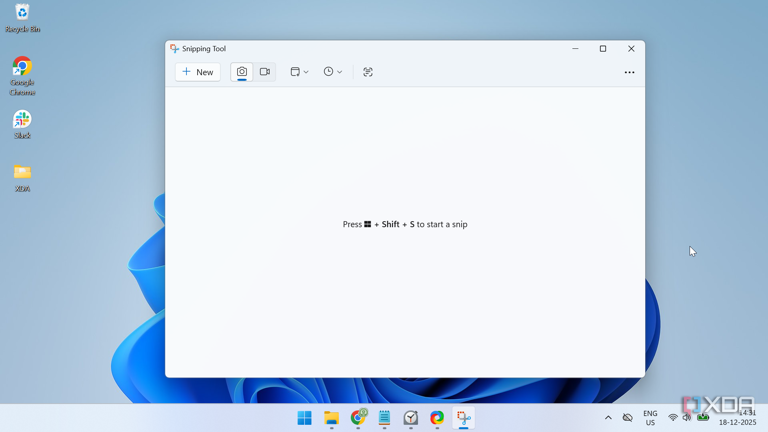Image resolution: width=768 pixels, height=432 pixels.
Task: Click the New snip button
Action: click(198, 72)
